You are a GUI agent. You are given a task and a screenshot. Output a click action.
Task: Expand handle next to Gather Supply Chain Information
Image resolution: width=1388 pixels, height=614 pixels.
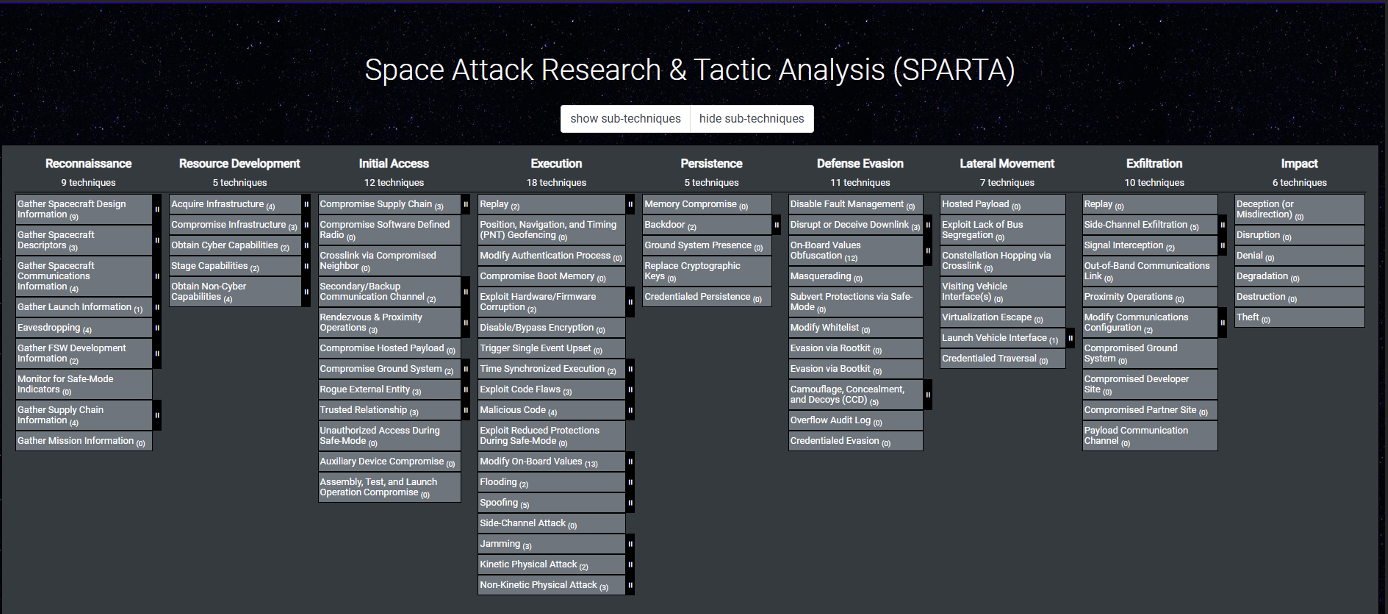coord(157,415)
